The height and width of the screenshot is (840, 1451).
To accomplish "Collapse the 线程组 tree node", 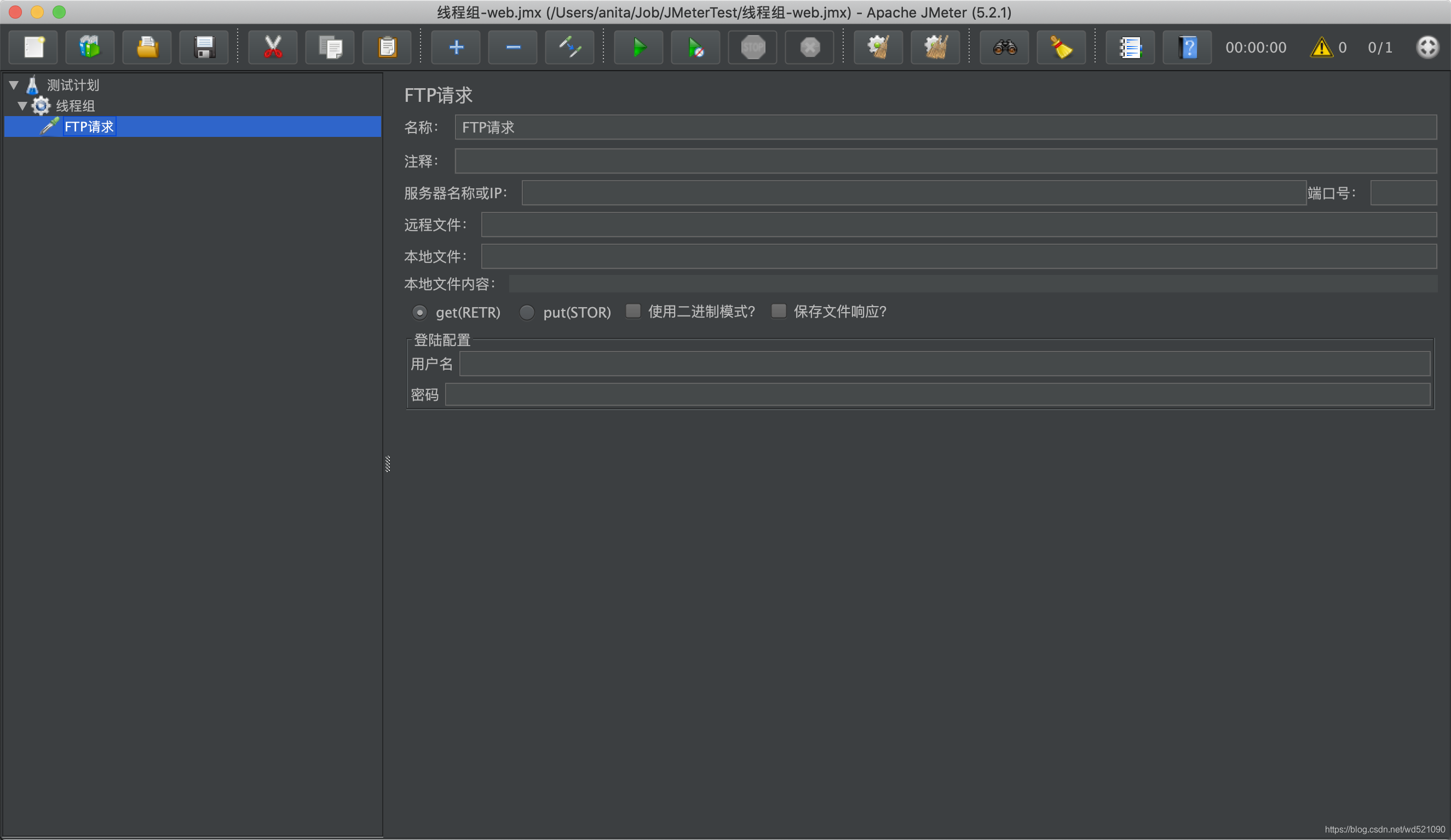I will point(22,106).
